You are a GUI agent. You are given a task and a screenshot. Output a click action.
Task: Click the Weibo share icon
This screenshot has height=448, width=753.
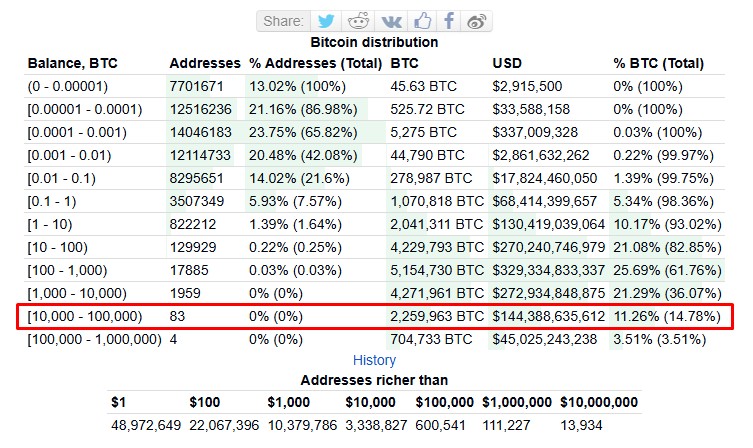click(476, 21)
